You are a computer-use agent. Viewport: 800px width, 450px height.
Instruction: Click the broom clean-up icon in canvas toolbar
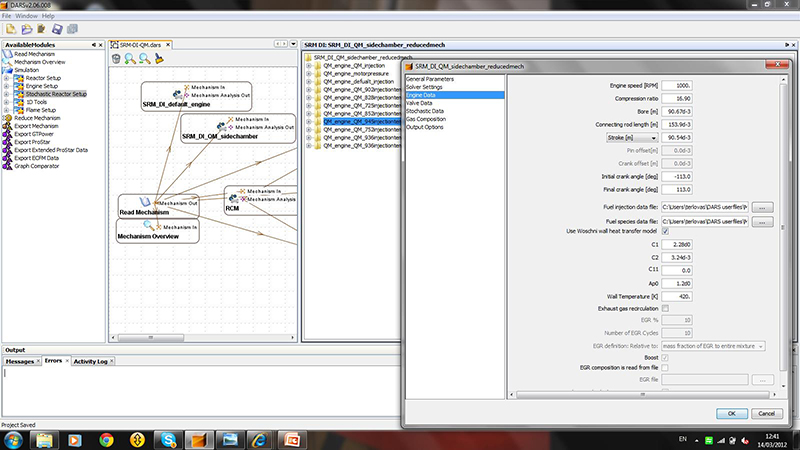[x=158, y=59]
